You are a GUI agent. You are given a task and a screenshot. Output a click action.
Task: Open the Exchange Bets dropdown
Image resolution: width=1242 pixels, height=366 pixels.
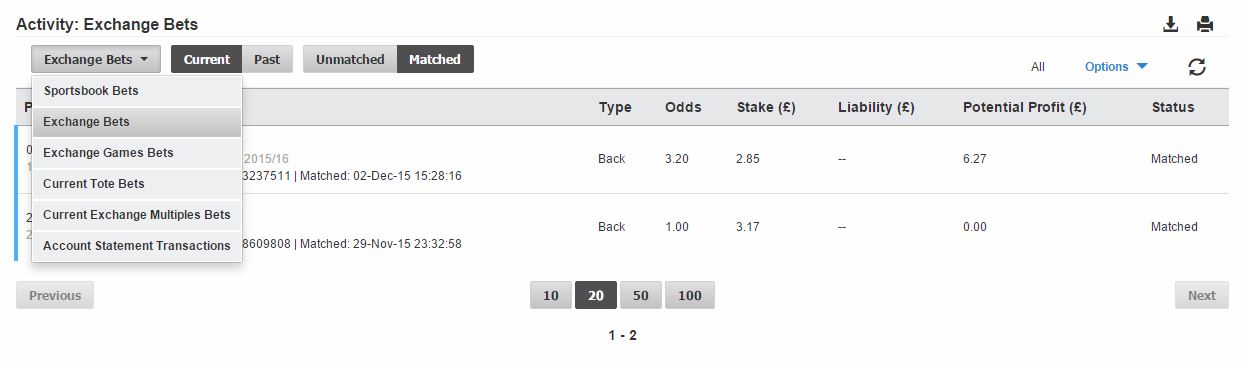click(x=96, y=59)
